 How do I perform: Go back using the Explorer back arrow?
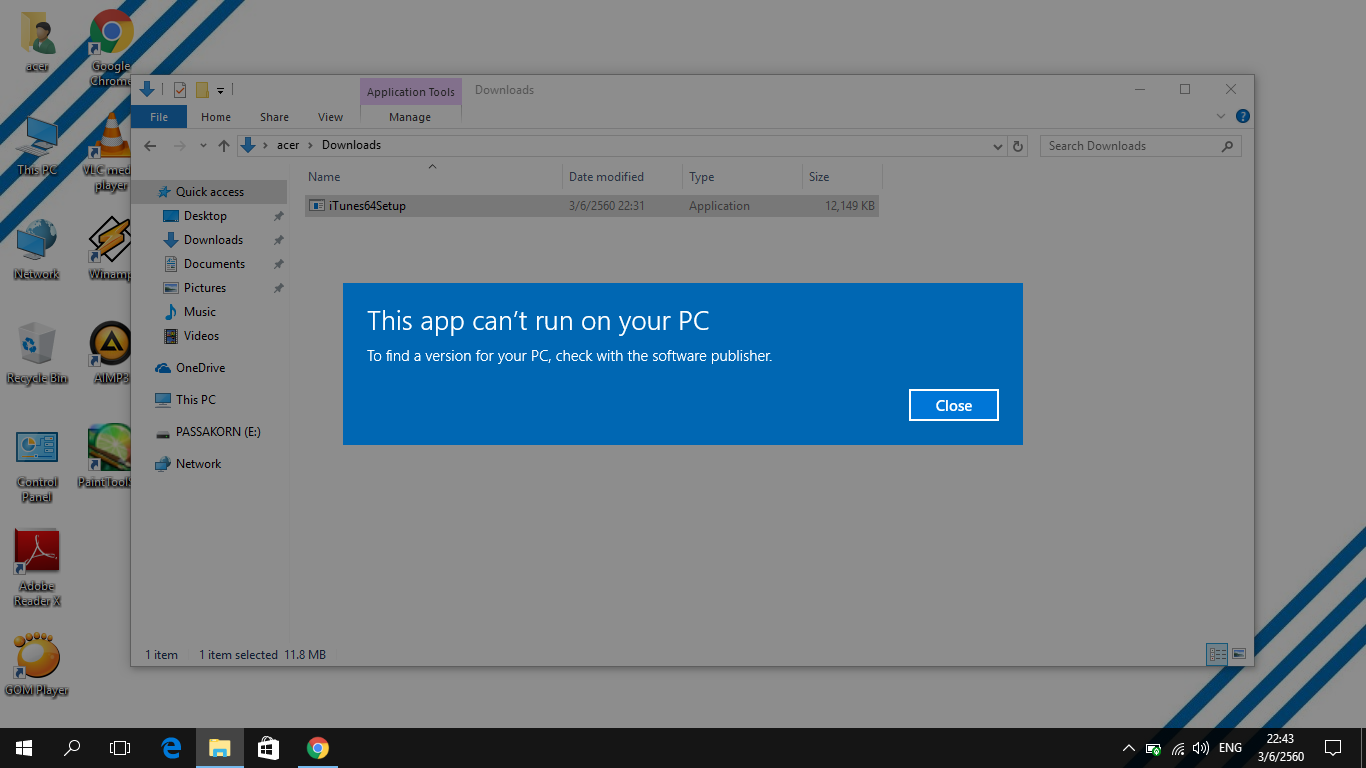tap(150, 146)
